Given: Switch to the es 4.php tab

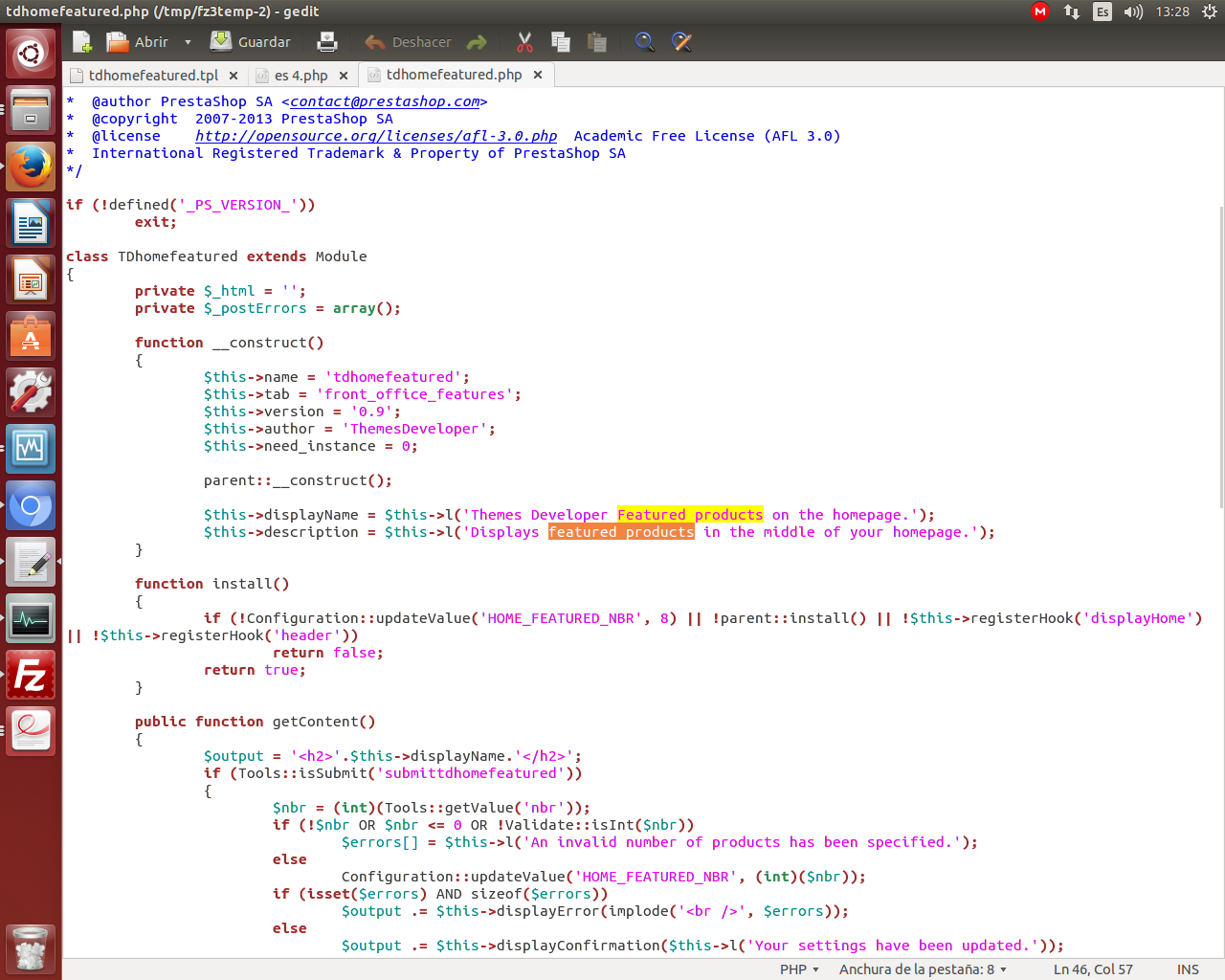Looking at the screenshot, I should tap(301, 75).
